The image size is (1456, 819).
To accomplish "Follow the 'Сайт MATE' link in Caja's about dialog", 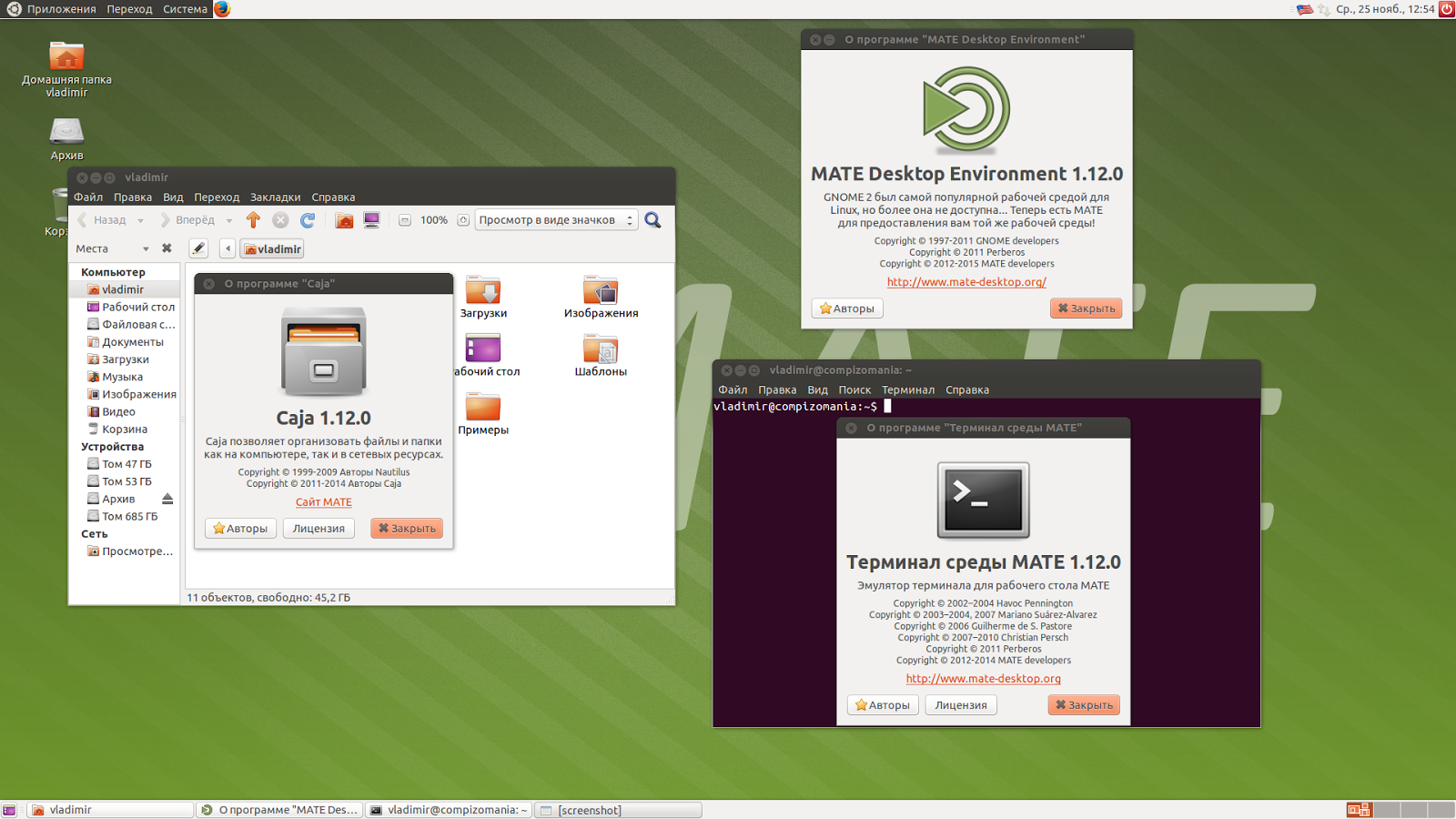I will (x=323, y=501).
